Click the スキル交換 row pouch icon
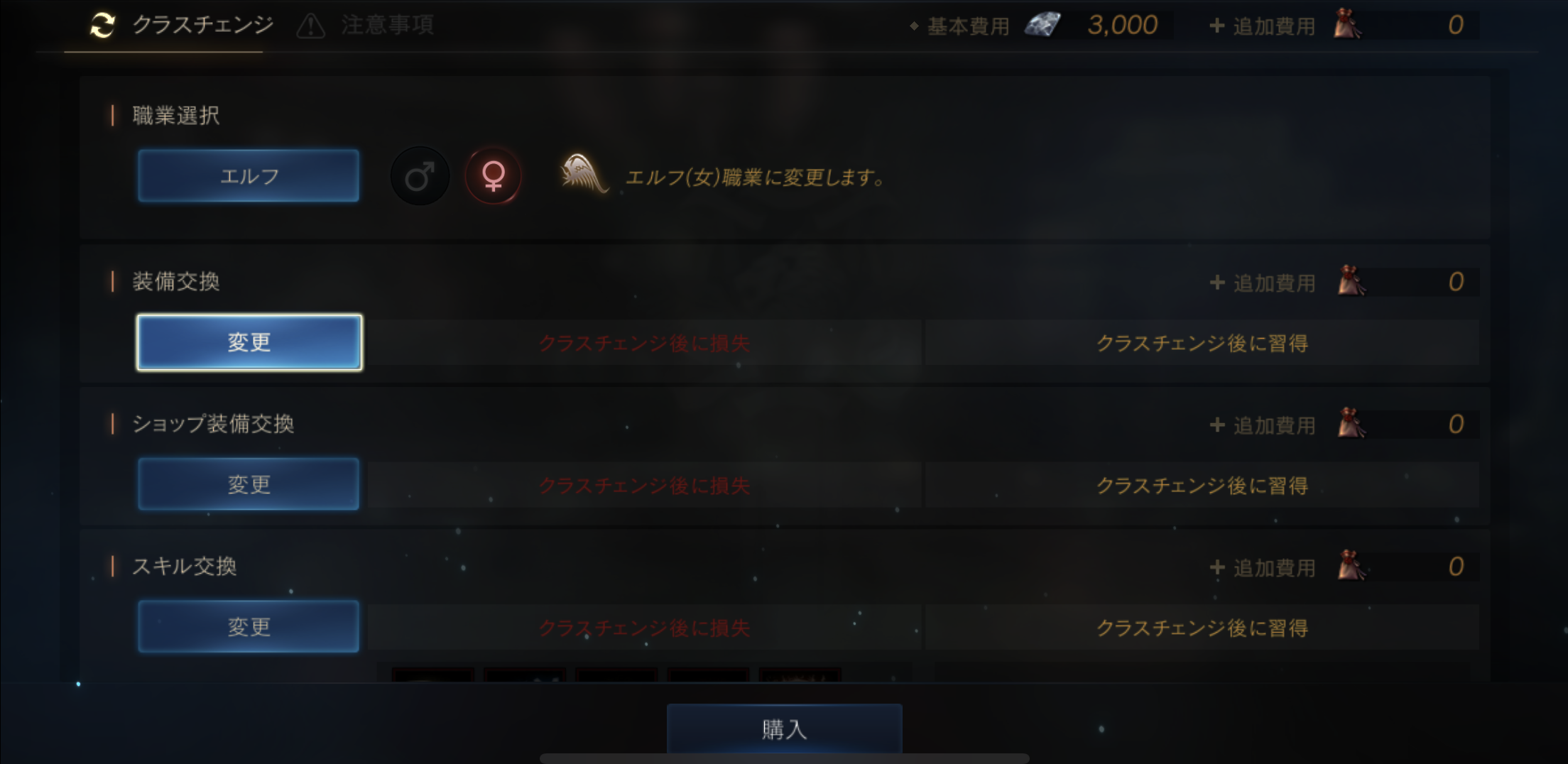1568x764 pixels. pyautogui.click(x=1351, y=567)
